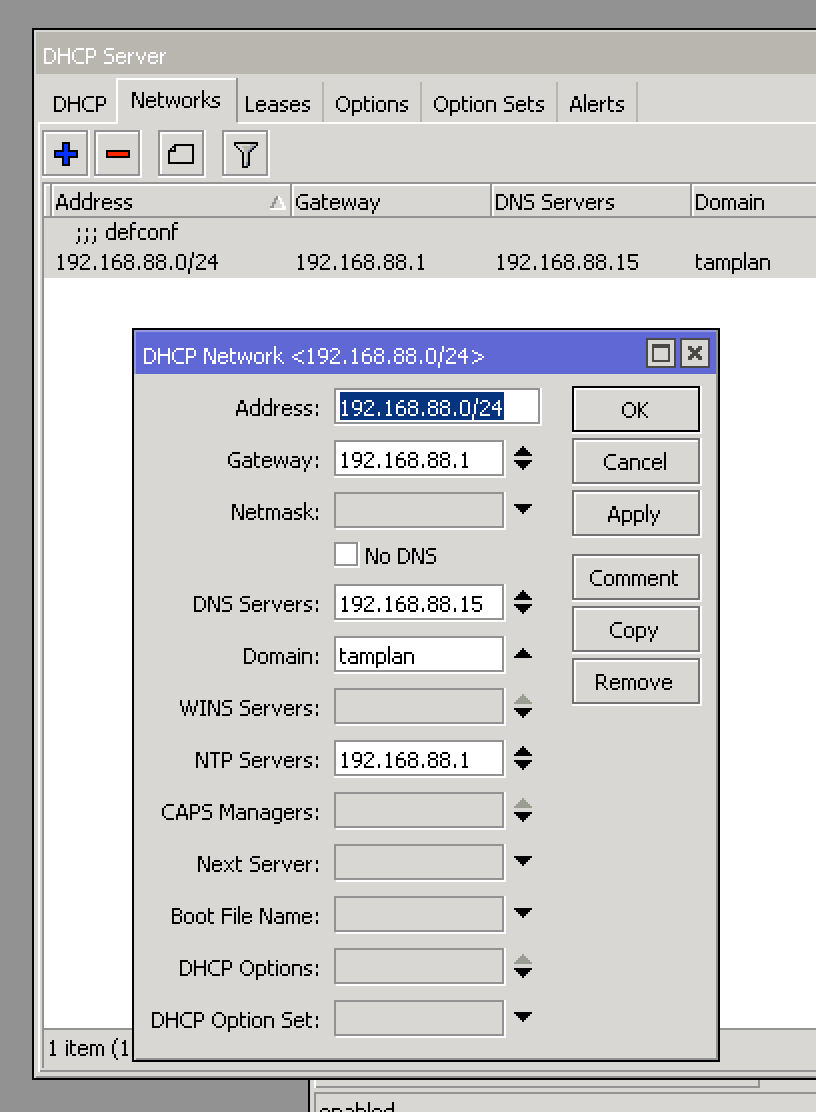Expand the Boot File Name field arrow
Viewport: 816px width, 1112px height.
click(x=522, y=913)
